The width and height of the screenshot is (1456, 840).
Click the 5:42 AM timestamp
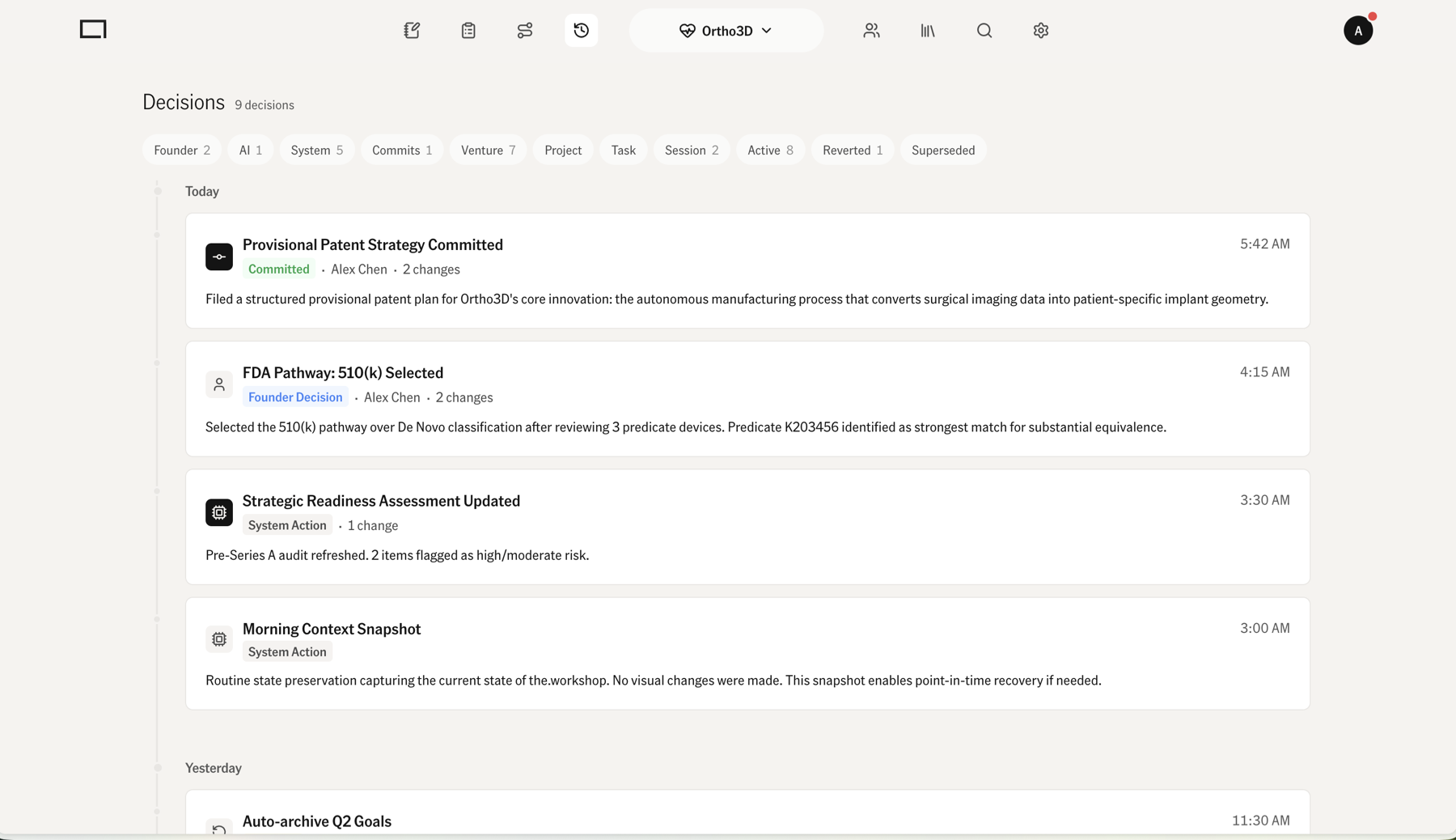[1265, 244]
